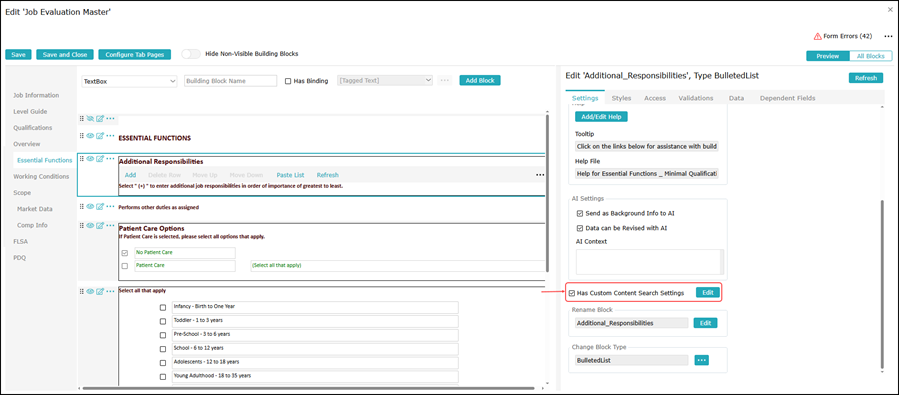Click the Building Block Name field
The image size is (899, 395).
[230, 81]
